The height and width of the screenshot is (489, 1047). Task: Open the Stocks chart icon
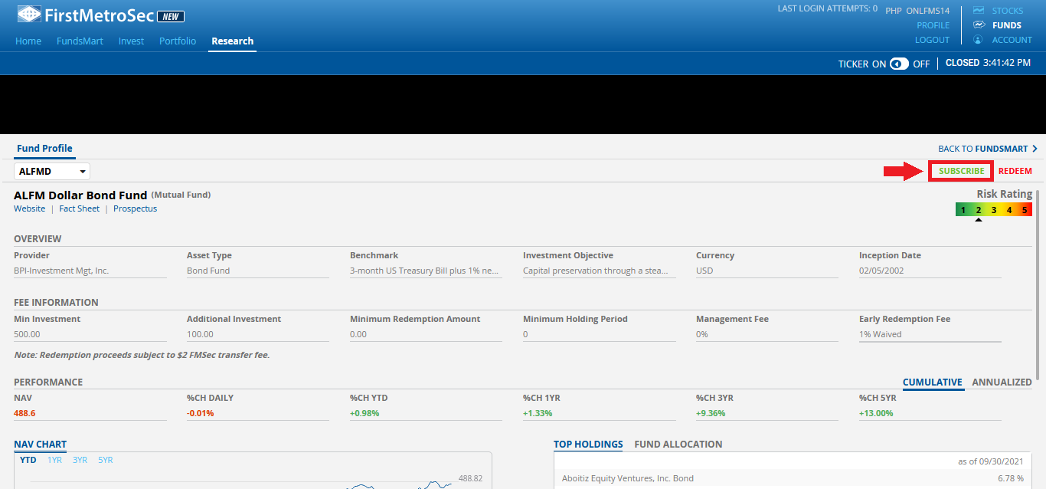pyautogui.click(x=979, y=11)
